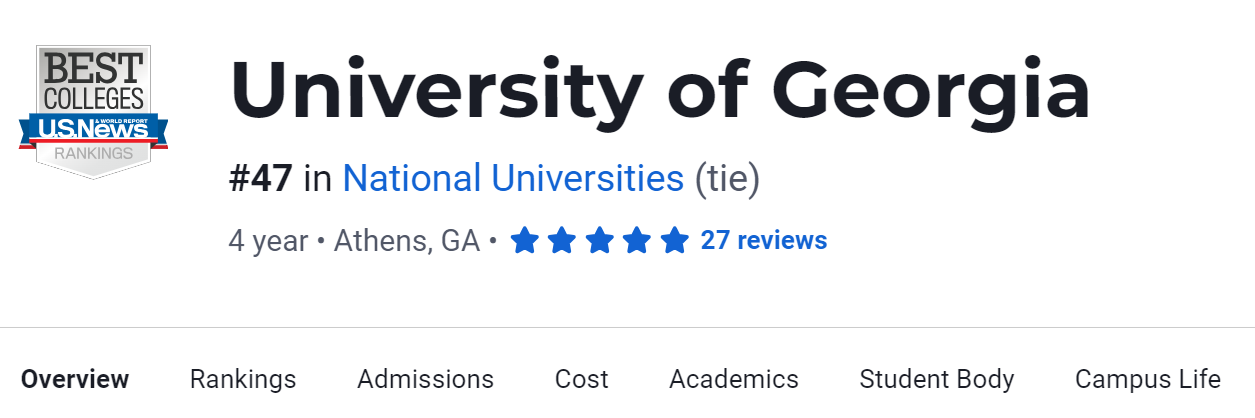Click the #47 rank number
Screen dimensions: 1255x418
tap(260, 179)
